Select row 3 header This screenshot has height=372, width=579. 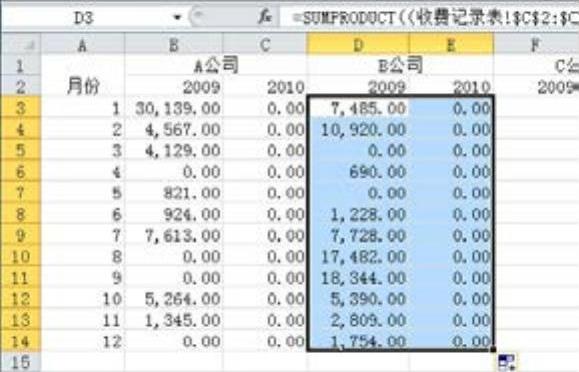click(21, 107)
